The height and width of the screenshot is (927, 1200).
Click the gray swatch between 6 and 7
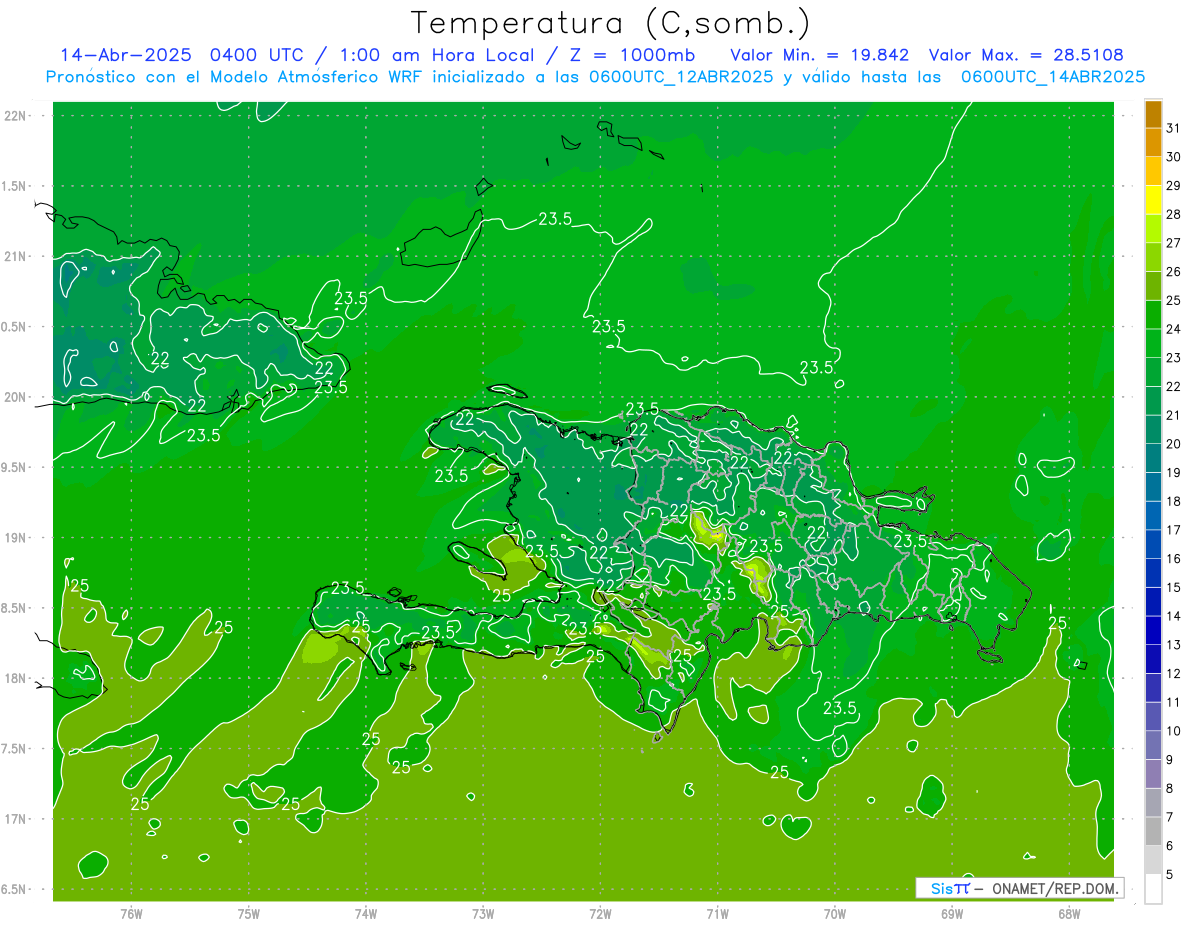(x=1153, y=831)
